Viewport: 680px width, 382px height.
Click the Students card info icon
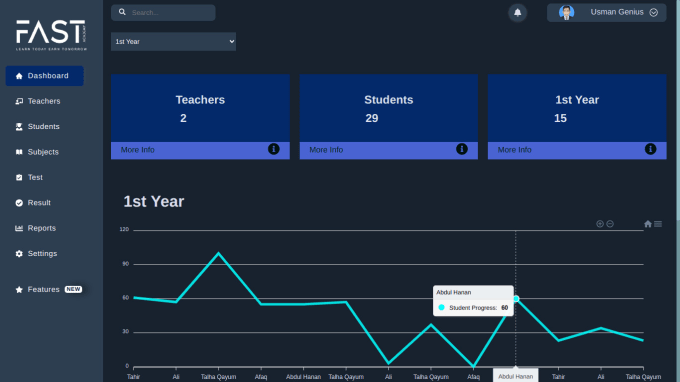coord(462,149)
